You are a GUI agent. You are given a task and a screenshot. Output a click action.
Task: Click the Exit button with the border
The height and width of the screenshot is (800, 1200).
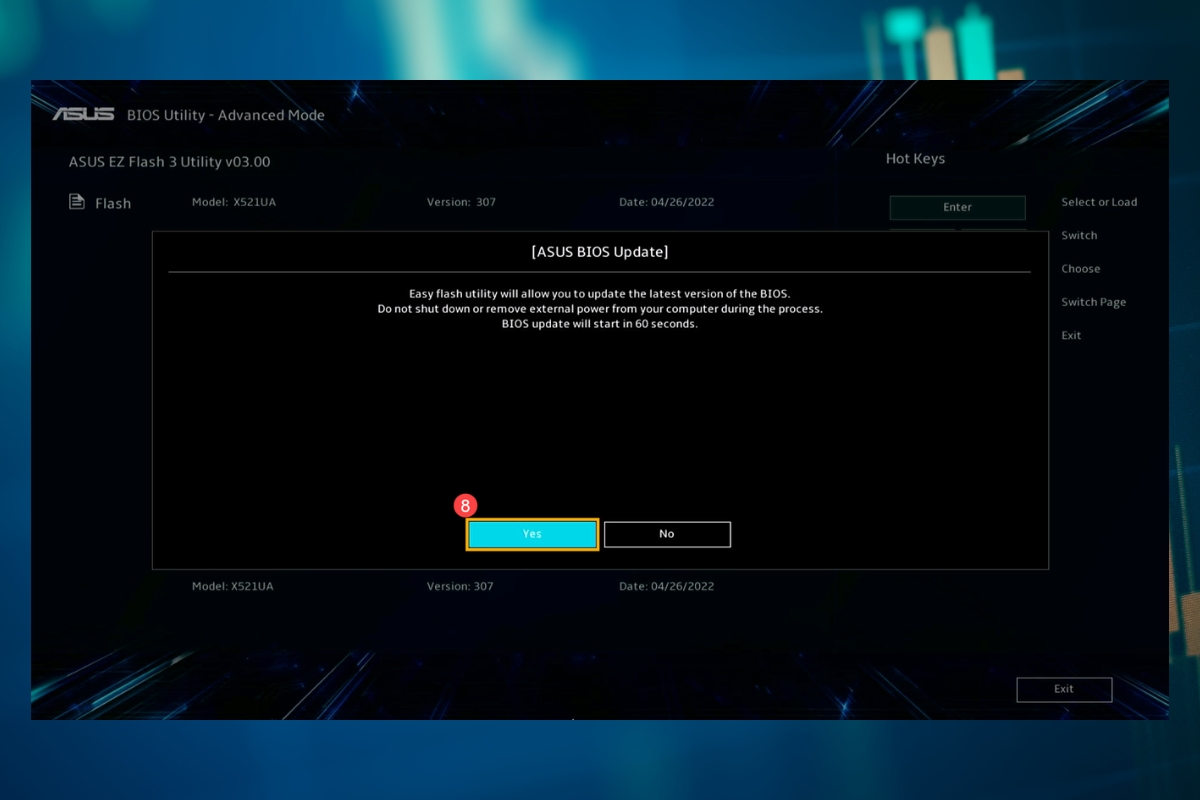point(1064,689)
